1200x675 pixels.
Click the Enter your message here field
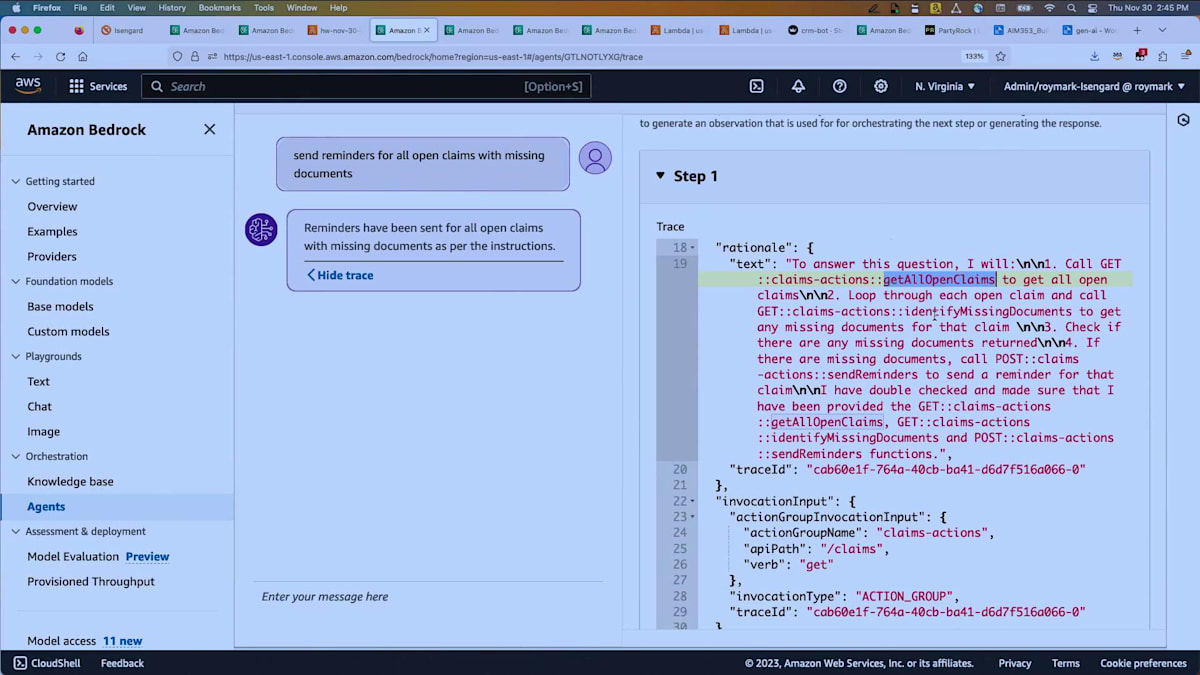coord(428,596)
